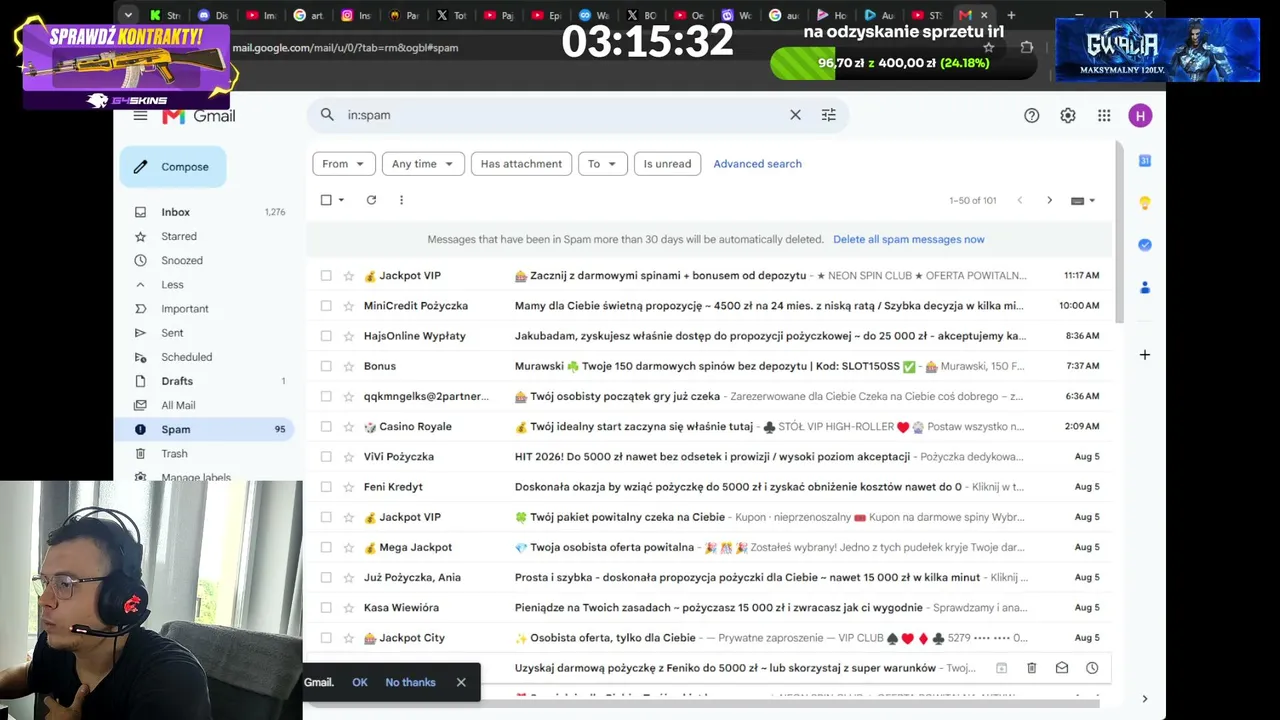
Task: Toggle the Has attachment filter chip
Action: tap(521, 164)
